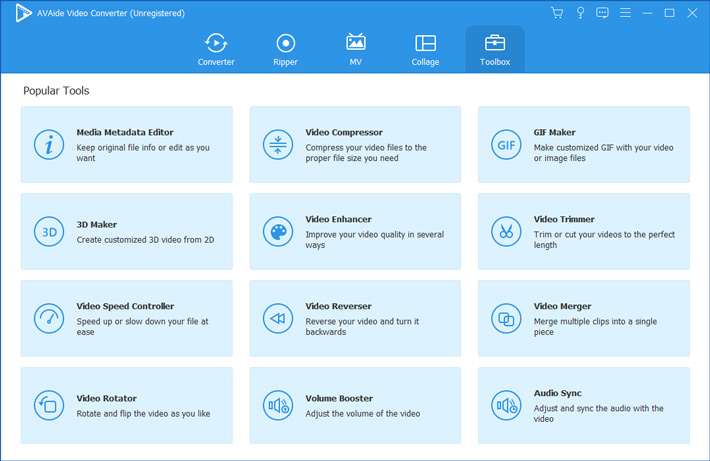
Task: Select the Video Merger icon
Action: (506, 319)
